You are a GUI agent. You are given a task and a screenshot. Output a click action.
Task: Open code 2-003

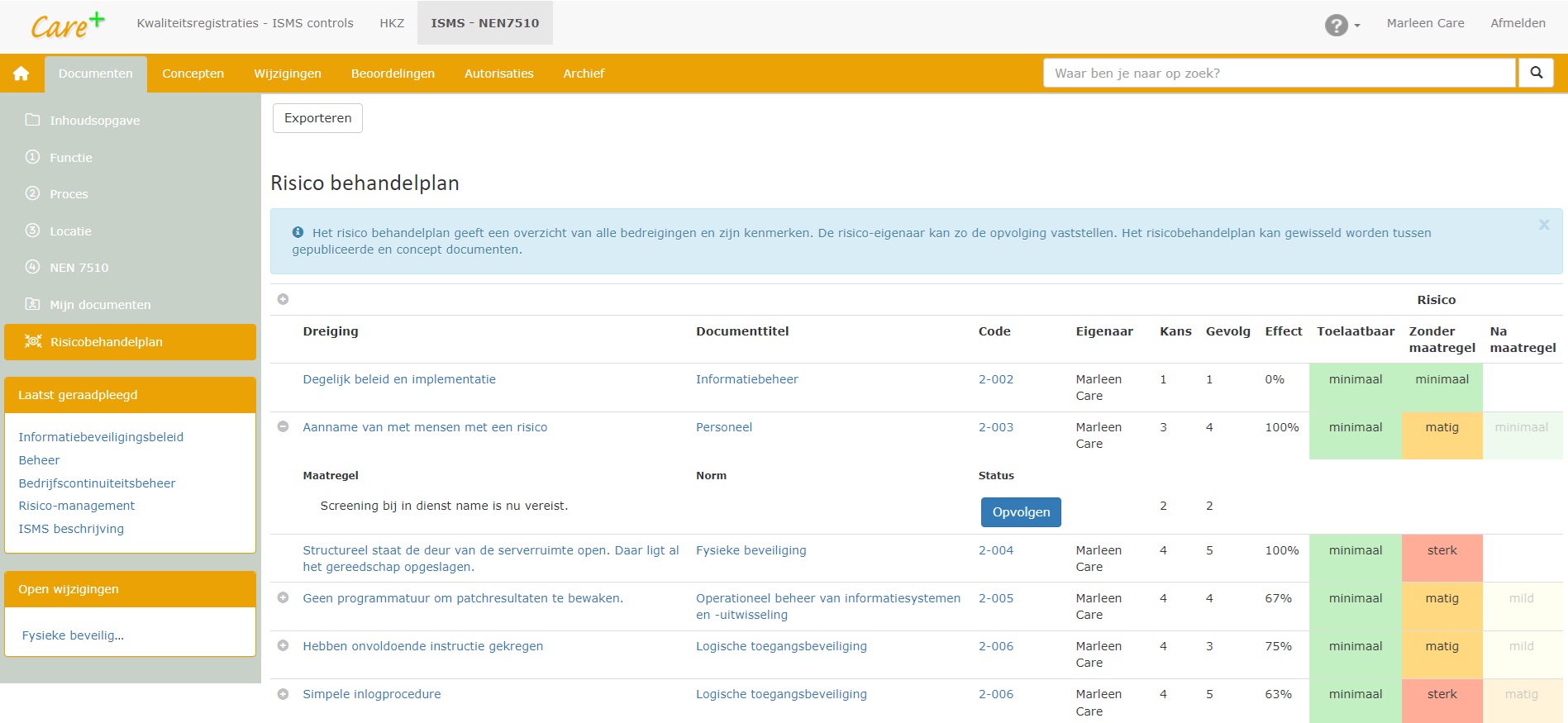tap(996, 427)
